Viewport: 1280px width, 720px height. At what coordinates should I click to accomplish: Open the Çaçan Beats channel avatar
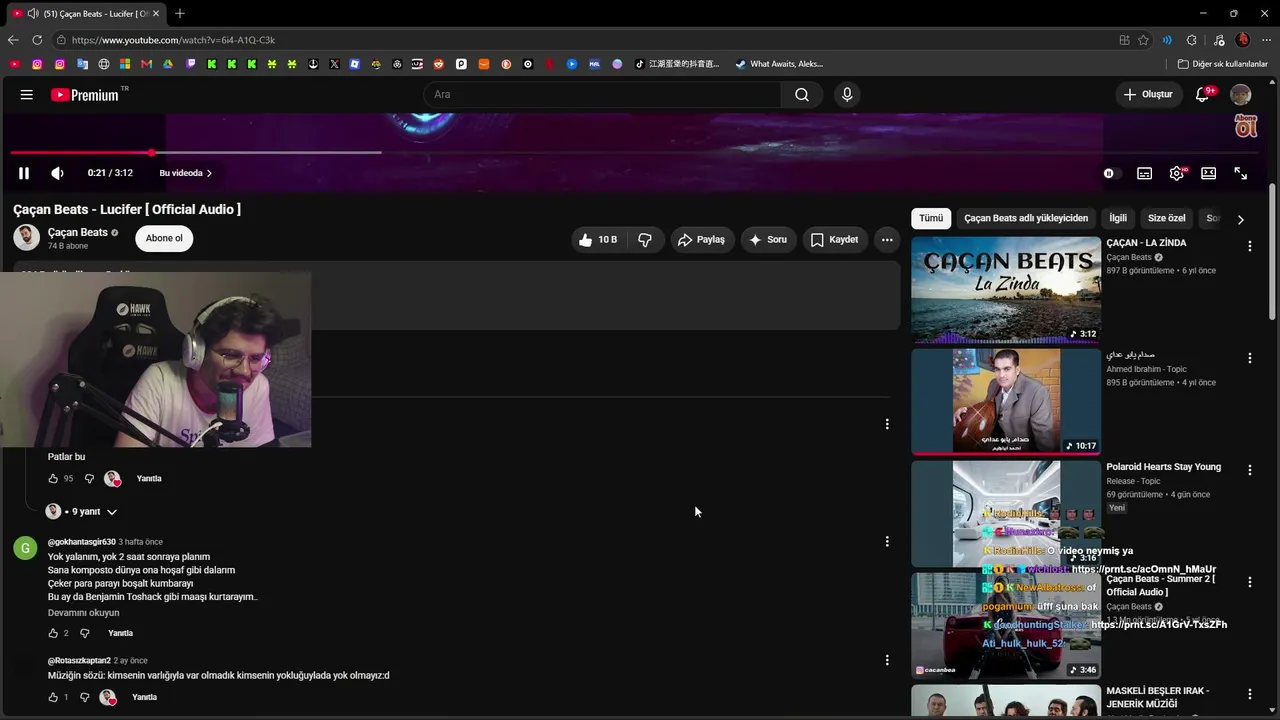coord(27,238)
